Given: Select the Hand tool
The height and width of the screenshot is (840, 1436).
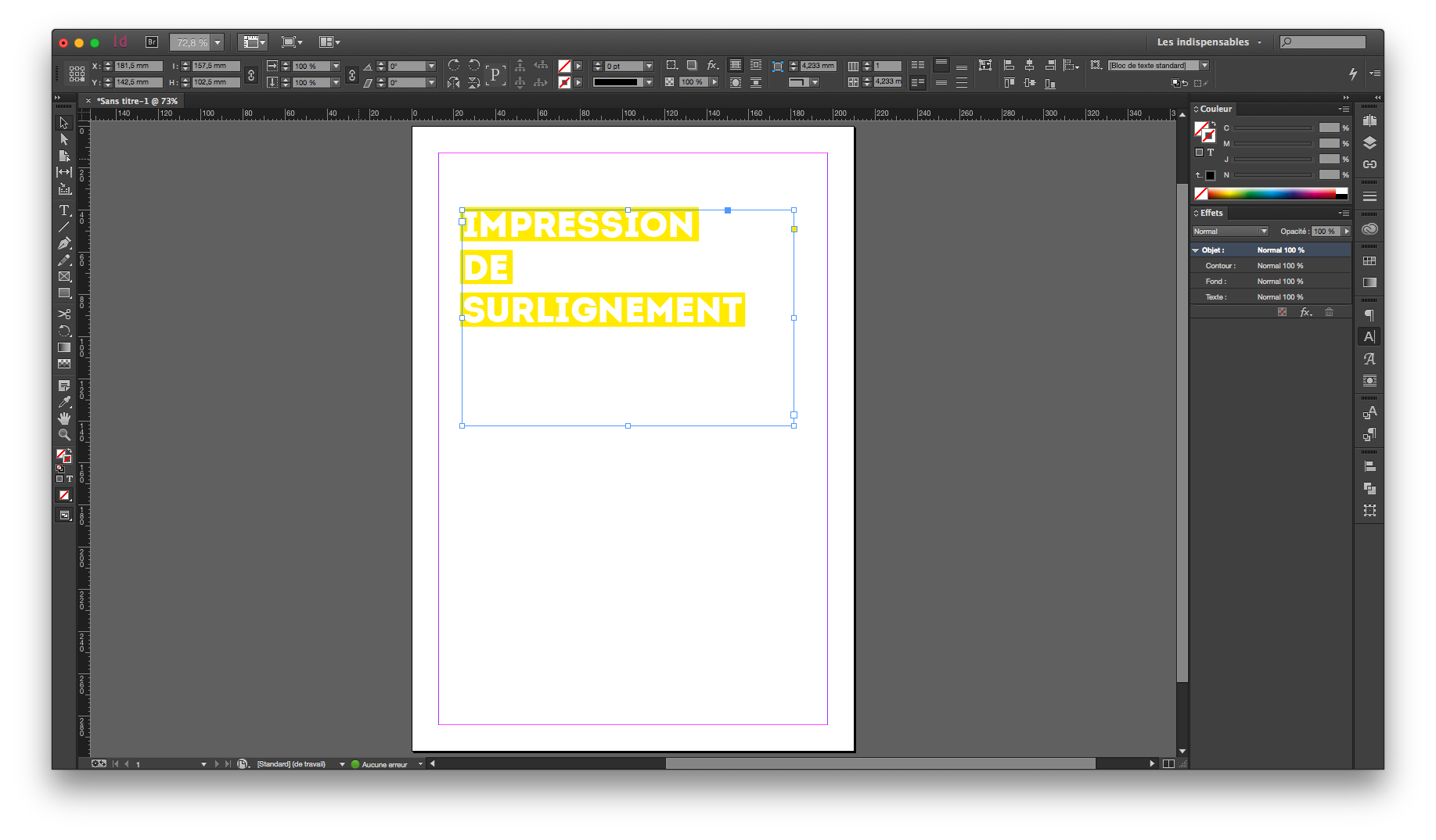Looking at the screenshot, I should pyautogui.click(x=64, y=417).
